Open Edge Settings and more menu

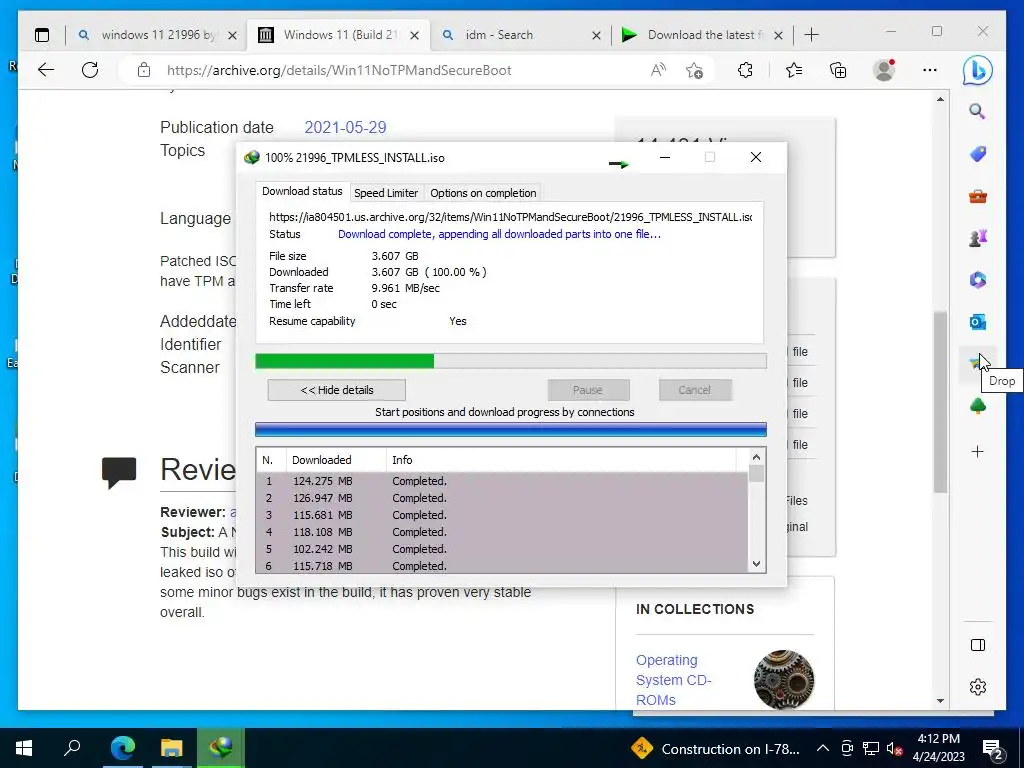coord(930,70)
